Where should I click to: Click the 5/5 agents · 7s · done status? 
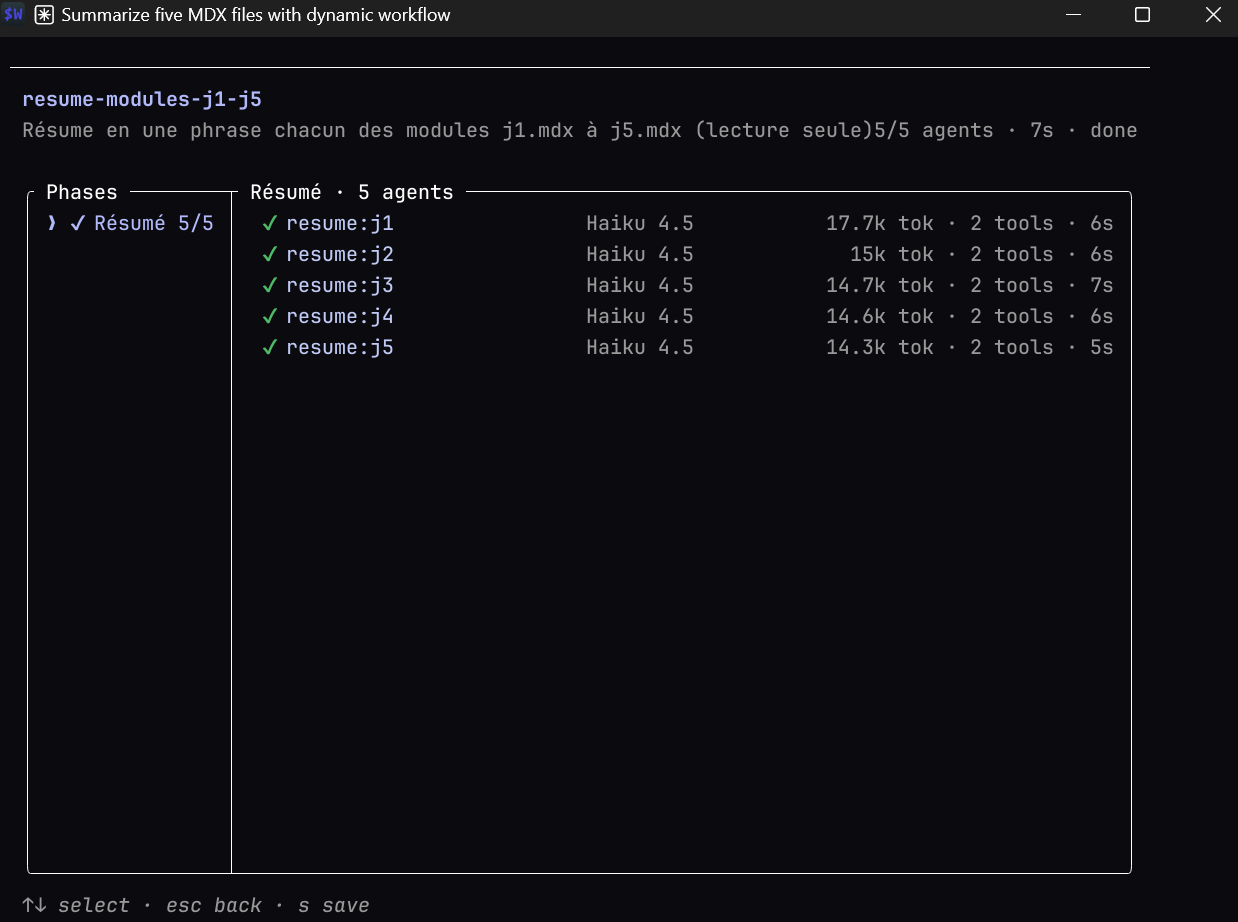coord(1007,130)
